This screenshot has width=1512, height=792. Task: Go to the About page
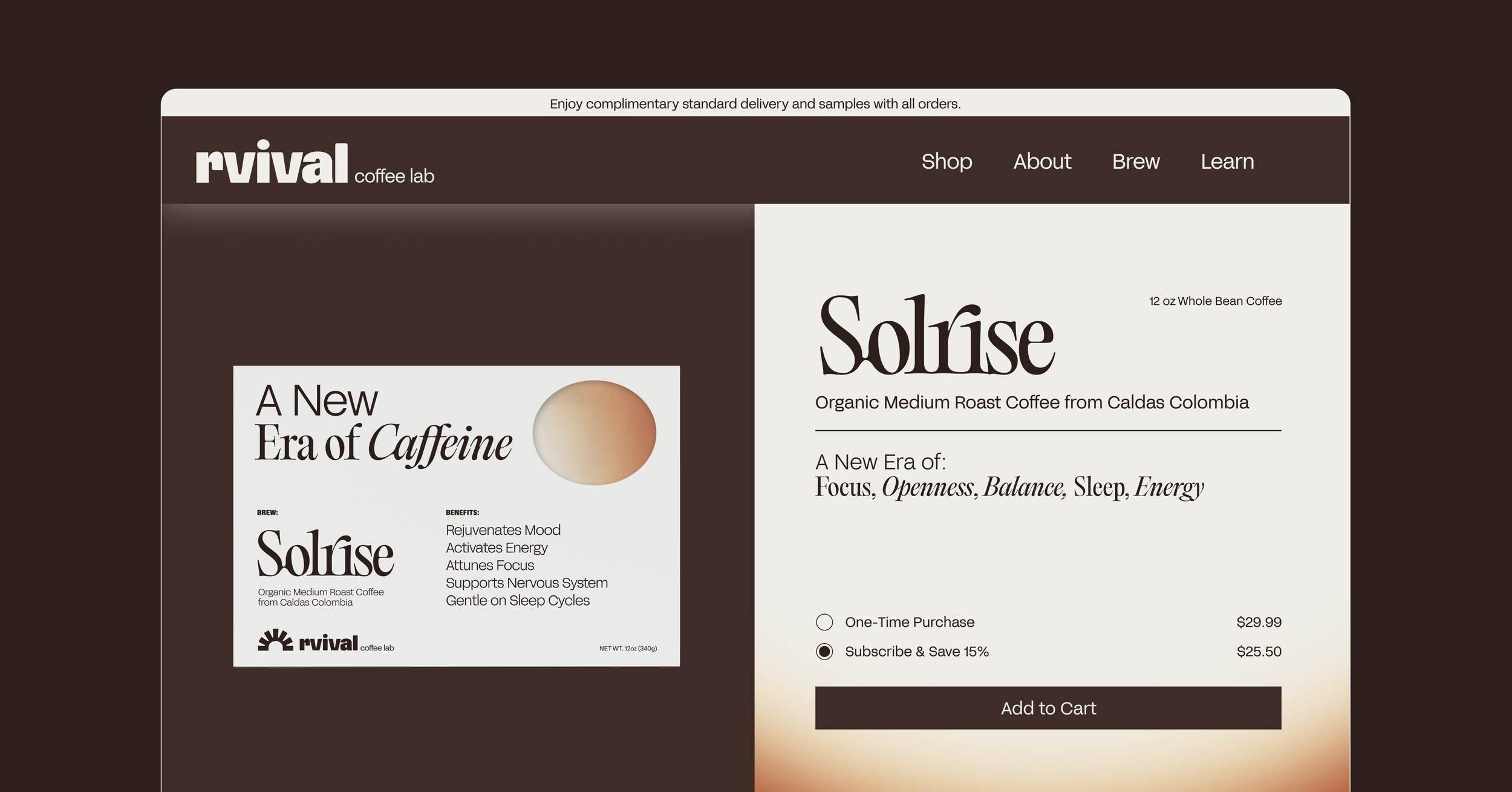pos(1042,162)
